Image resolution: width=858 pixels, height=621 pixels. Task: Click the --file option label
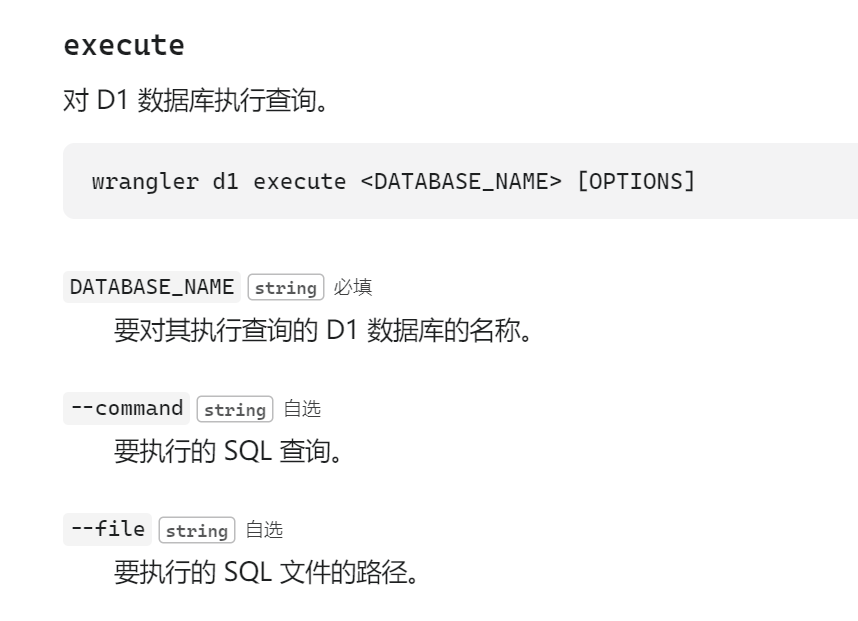(x=107, y=529)
